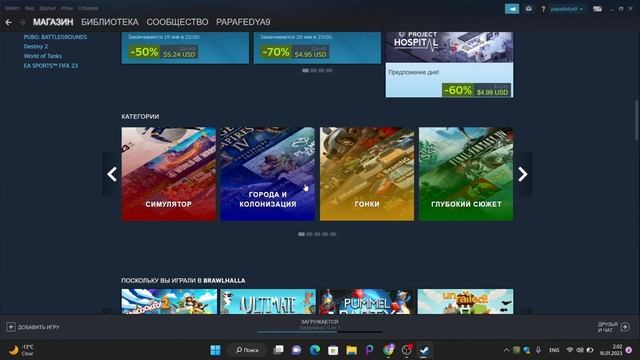Click the taskbar Поиск search box
This screenshot has width=640, height=360.
click(247, 350)
